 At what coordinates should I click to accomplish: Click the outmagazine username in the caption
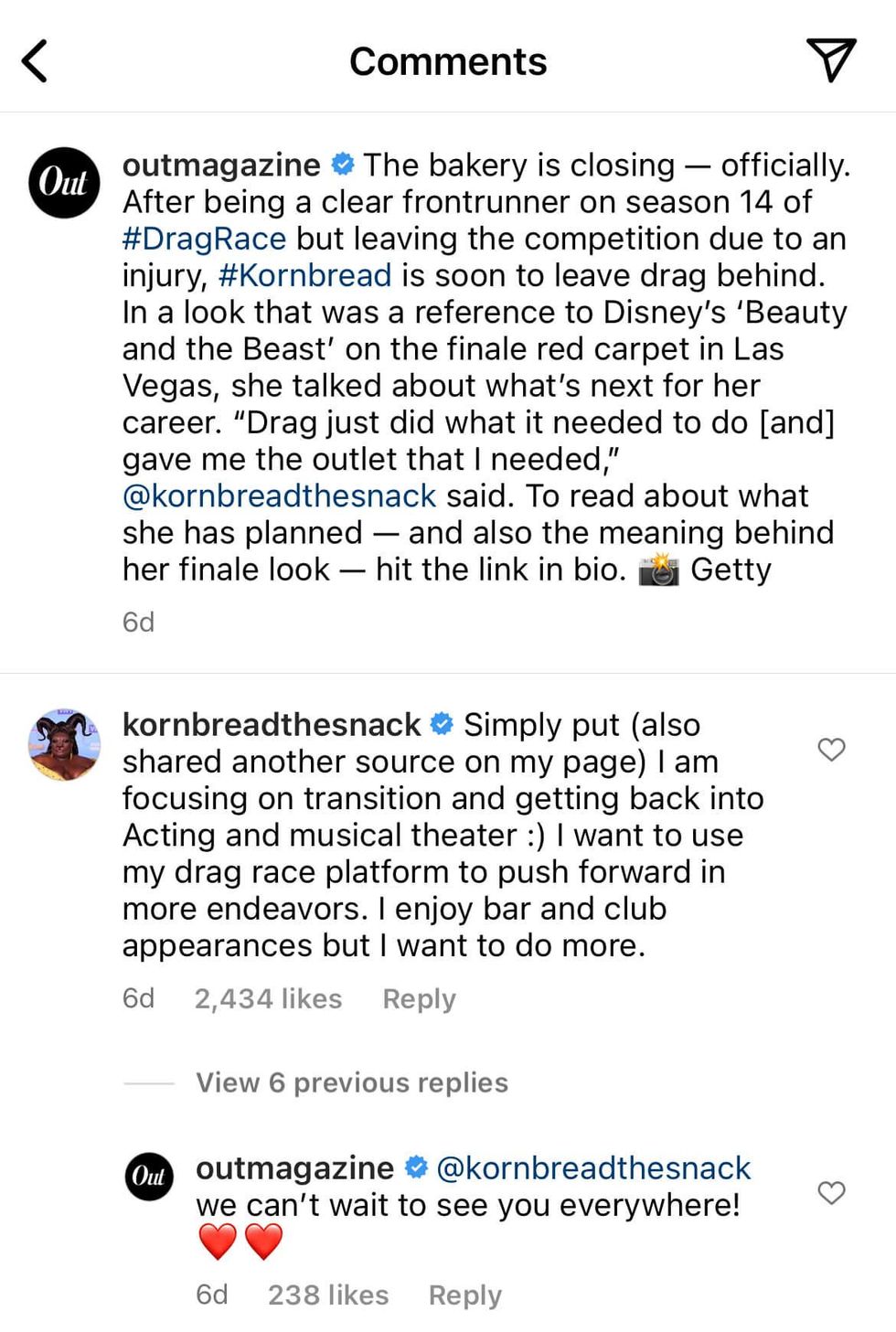(x=222, y=165)
